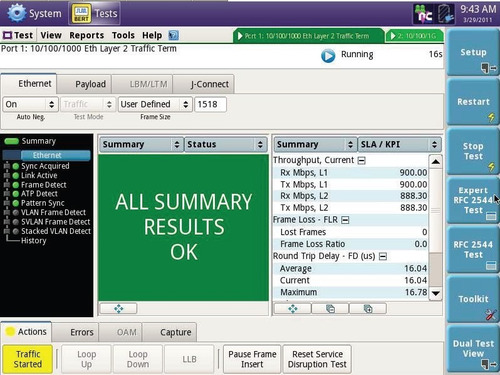Click the copy results icon below SLA pane
The image size is (500, 375).
(x=330, y=309)
